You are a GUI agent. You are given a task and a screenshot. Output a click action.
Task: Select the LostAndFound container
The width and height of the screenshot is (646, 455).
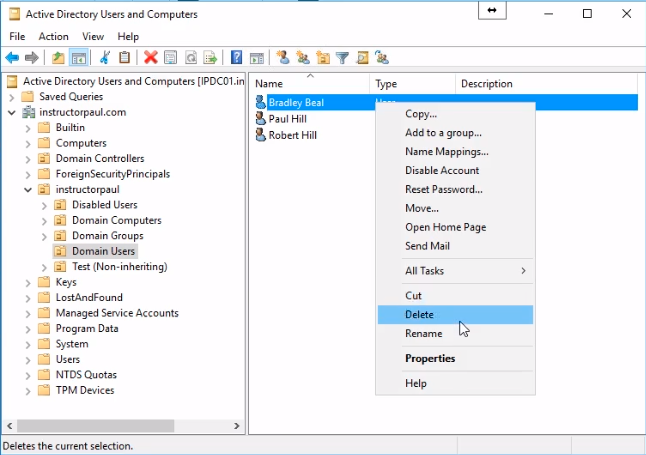89,298
